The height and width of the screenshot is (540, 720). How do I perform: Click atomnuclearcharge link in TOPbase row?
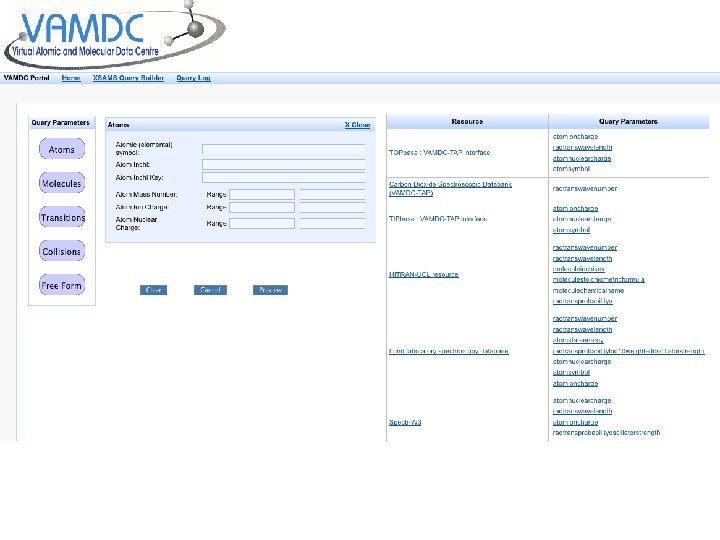[582, 158]
